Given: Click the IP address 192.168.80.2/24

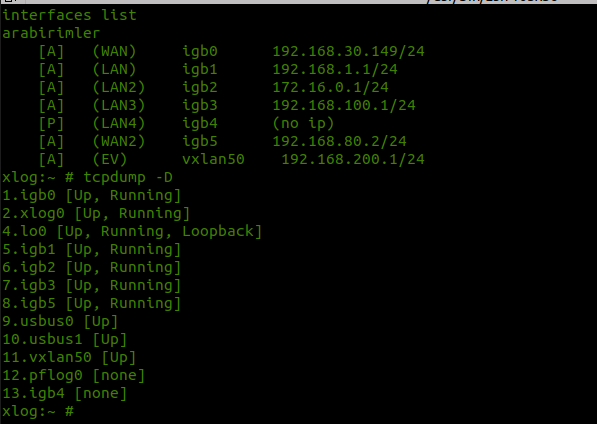Looking at the screenshot, I should pyautogui.click(x=340, y=141).
